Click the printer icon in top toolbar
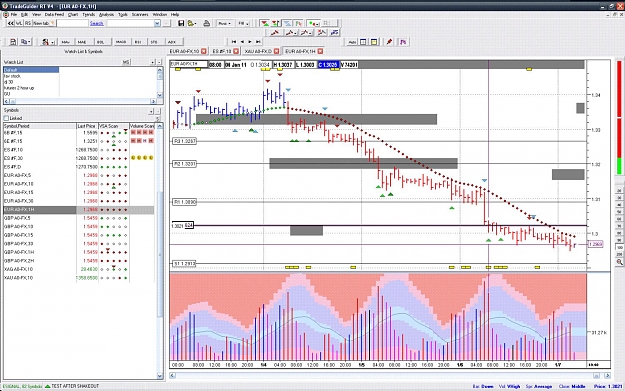Screen dimensions: 625x391 click(206, 24)
